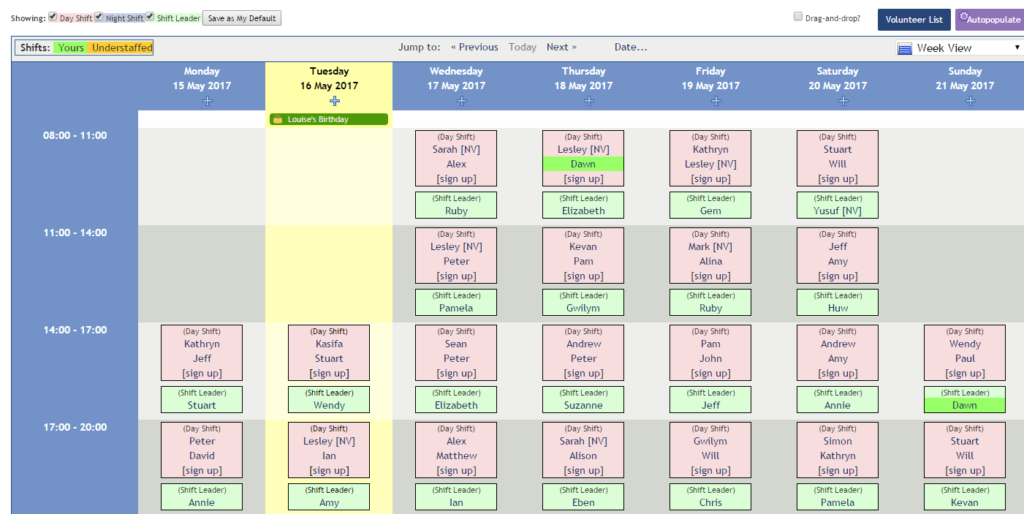Image resolution: width=1024 pixels, height=514 pixels.
Task: Toggle the Night Shift checkbox
Action: click(x=98, y=17)
